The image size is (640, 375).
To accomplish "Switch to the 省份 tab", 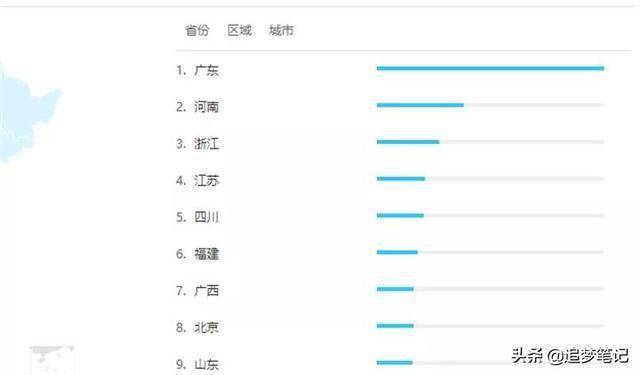I will pyautogui.click(x=197, y=30).
